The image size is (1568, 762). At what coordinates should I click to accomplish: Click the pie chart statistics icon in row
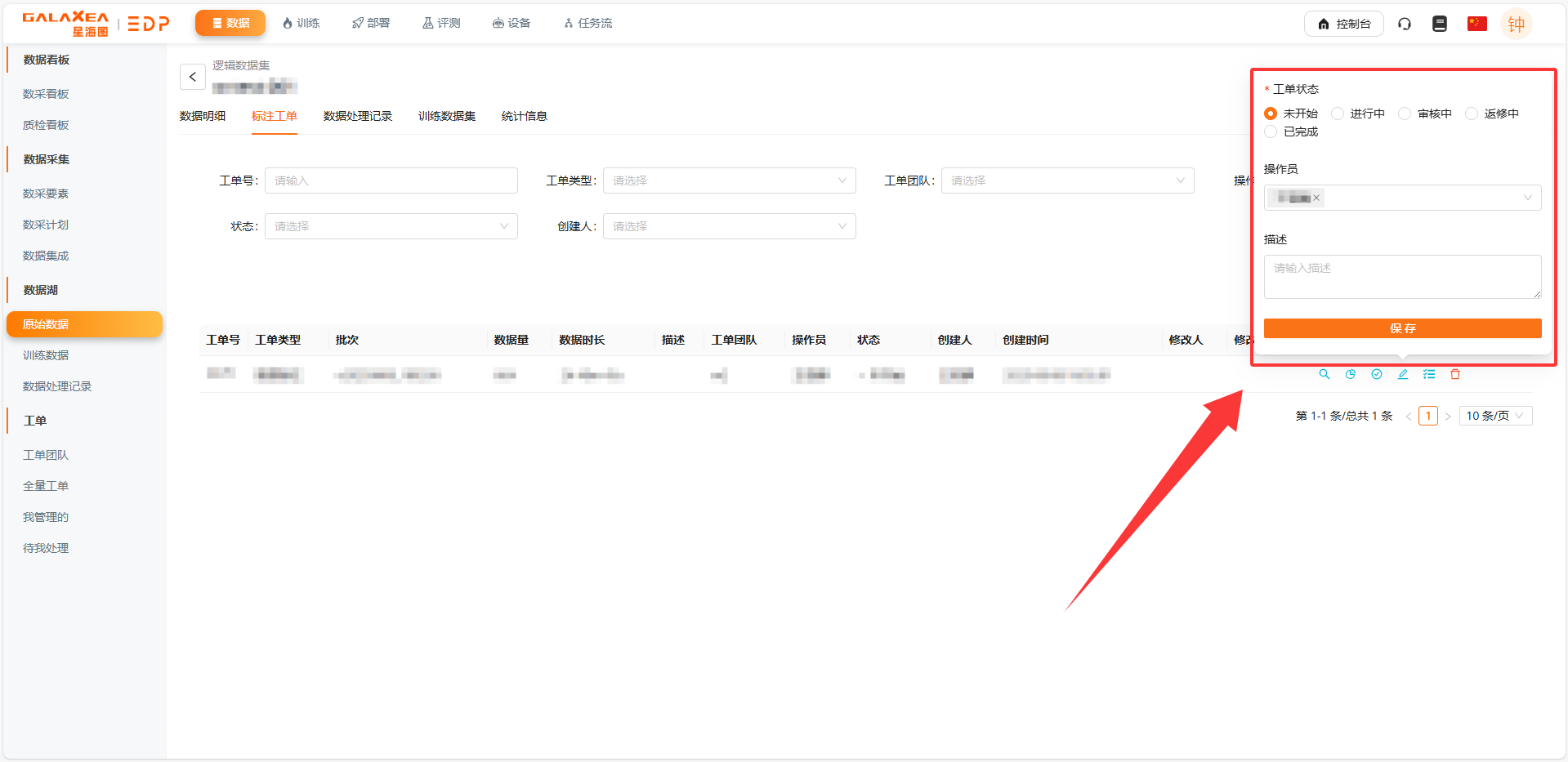[x=1351, y=374]
